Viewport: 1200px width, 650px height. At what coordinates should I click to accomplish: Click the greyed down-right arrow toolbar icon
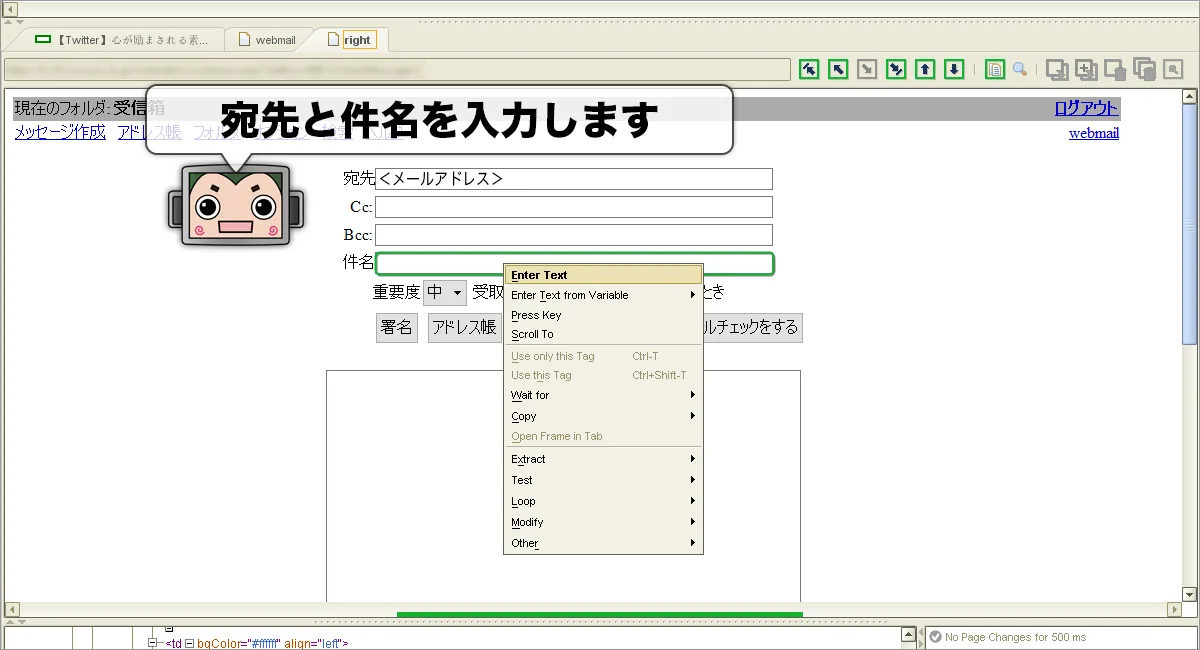tap(868, 69)
